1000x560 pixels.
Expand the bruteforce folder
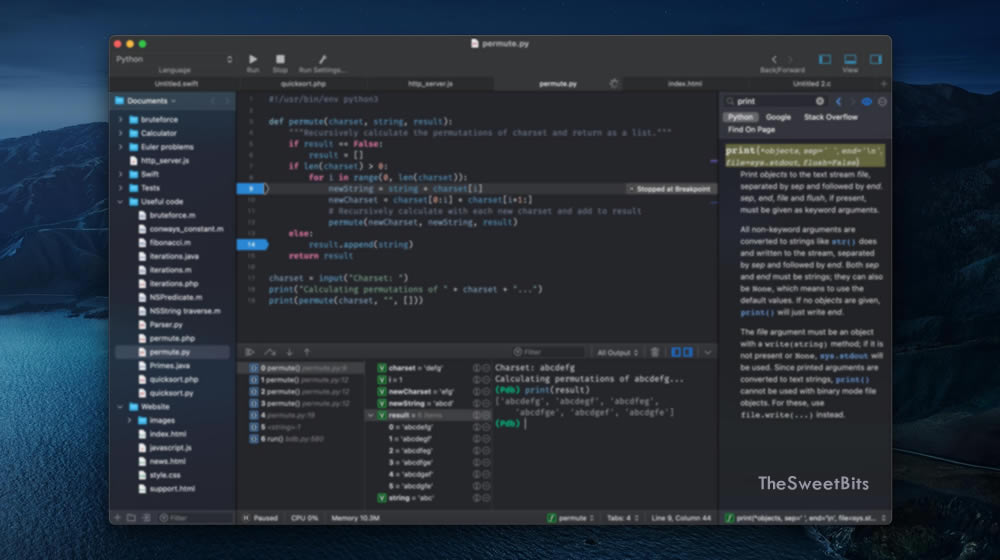(121, 119)
